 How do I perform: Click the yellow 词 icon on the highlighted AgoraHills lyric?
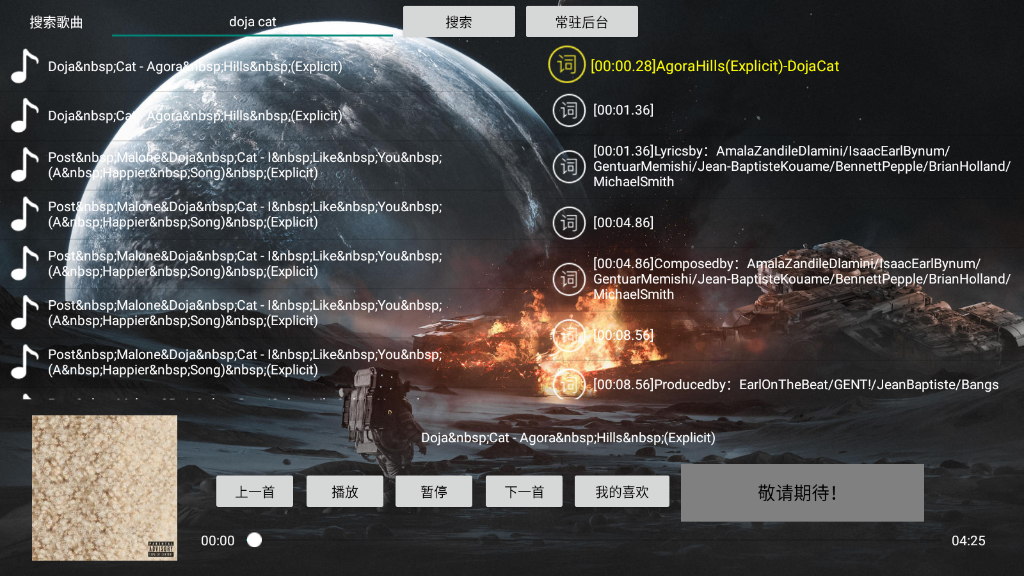568,64
